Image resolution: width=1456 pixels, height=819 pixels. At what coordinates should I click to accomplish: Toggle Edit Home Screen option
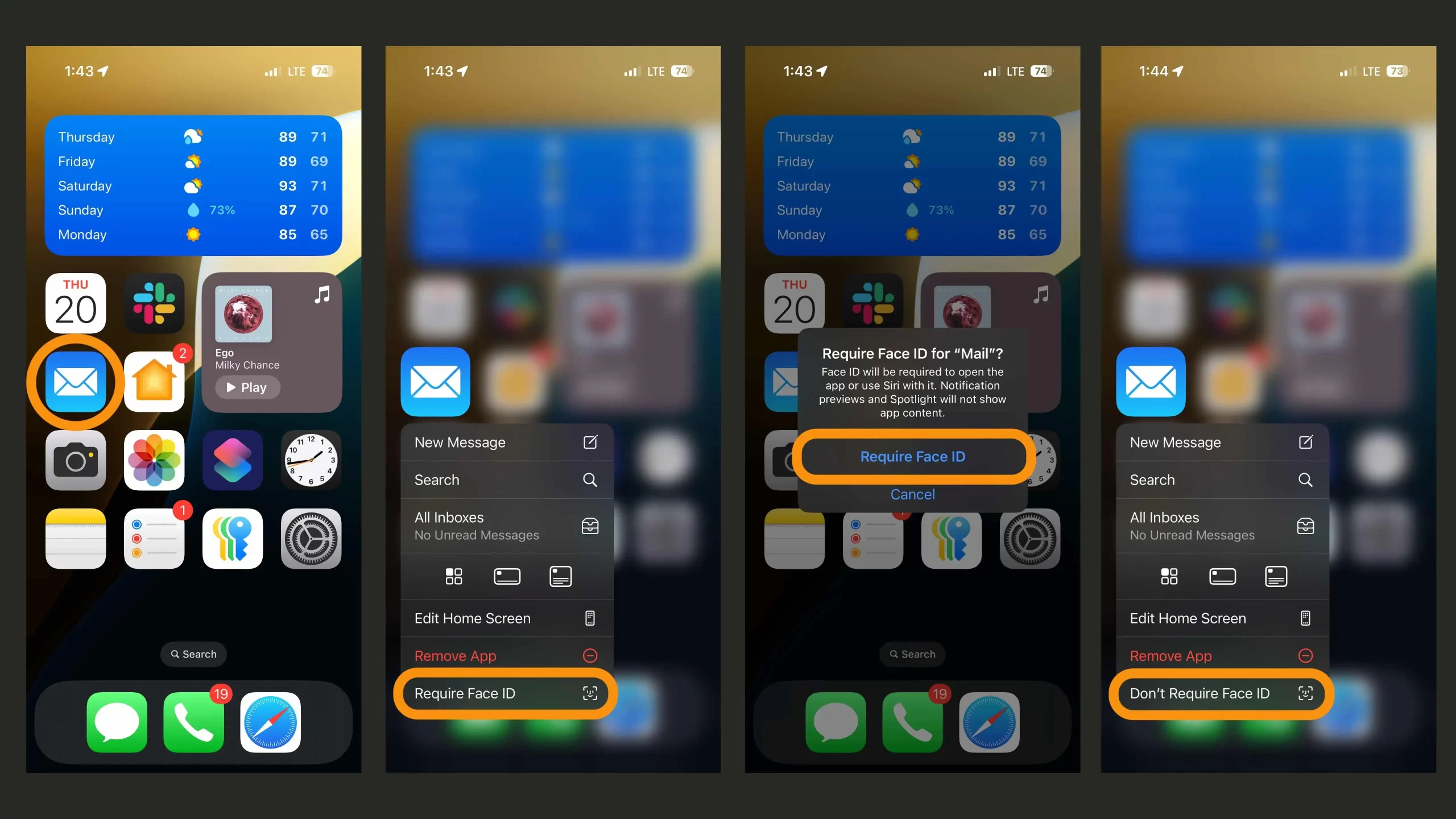point(505,618)
